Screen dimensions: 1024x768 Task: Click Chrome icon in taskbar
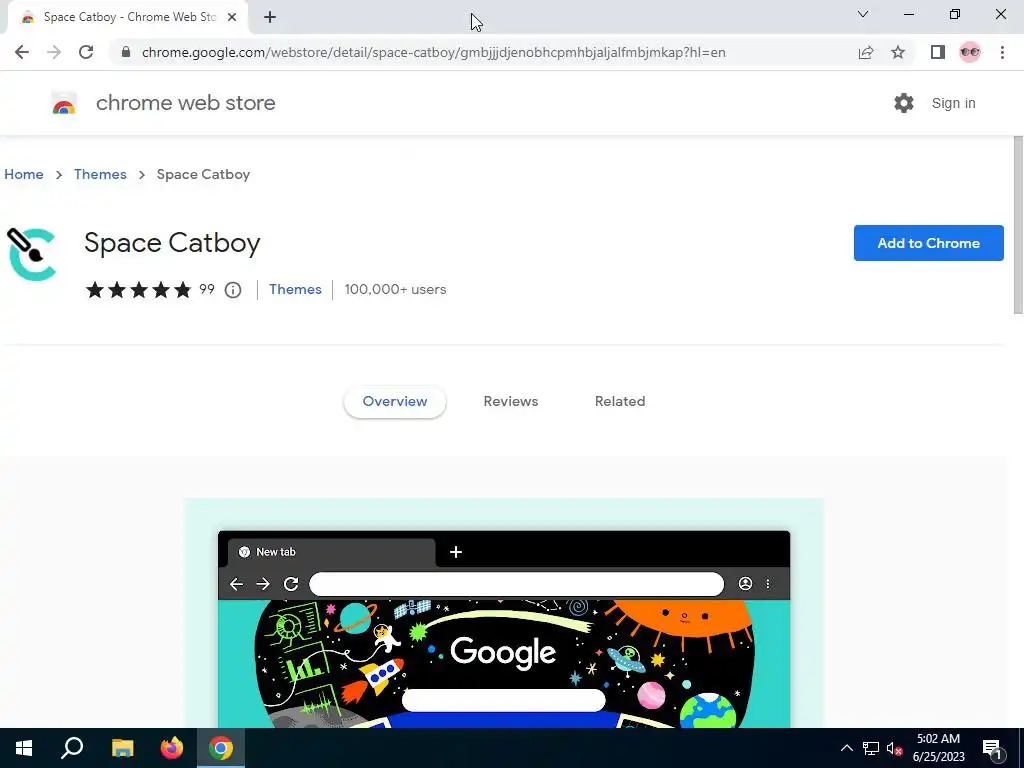point(221,748)
